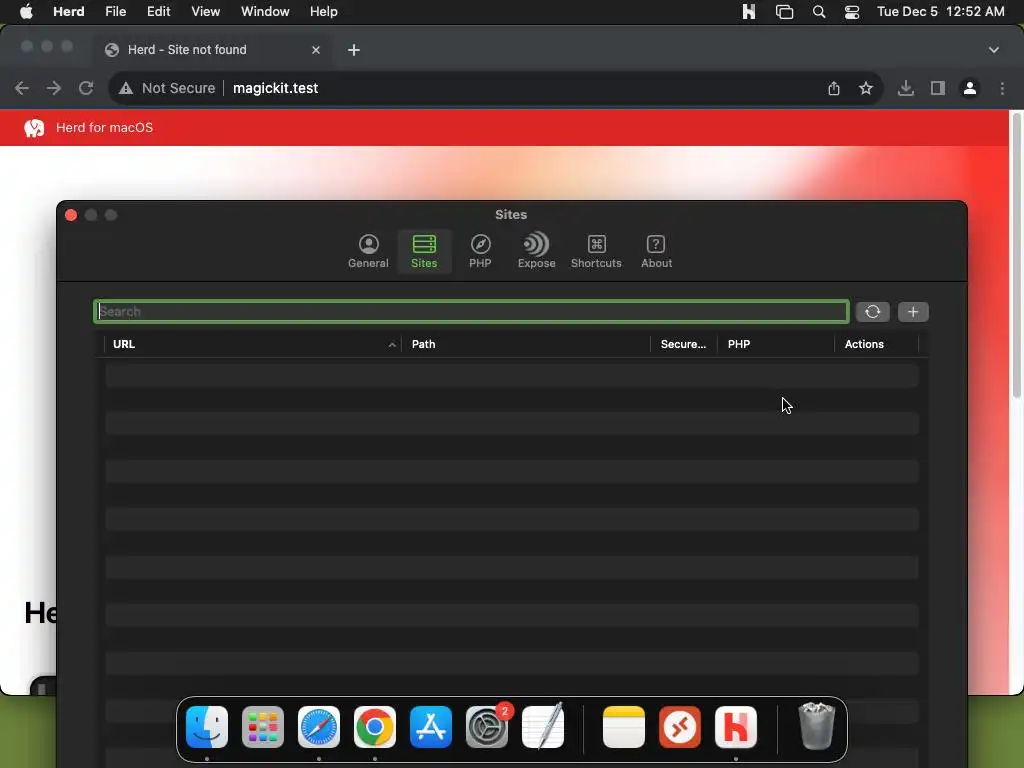This screenshot has height=768, width=1024.
Task: Open the File menu
Action: tap(116, 12)
